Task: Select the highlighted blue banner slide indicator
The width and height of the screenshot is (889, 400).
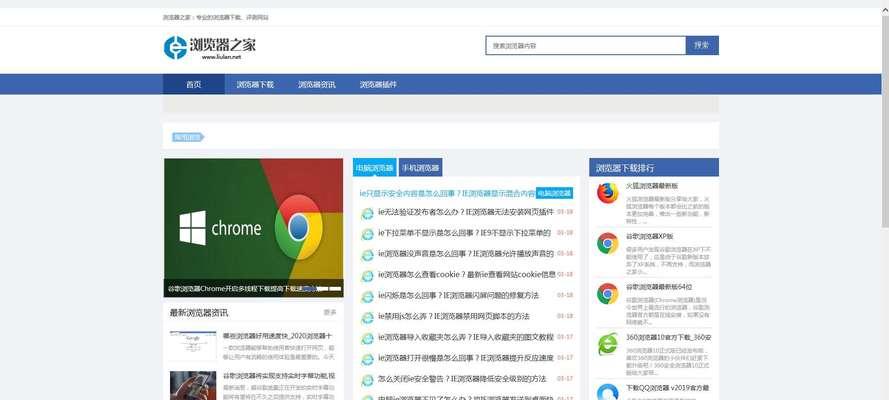Action: pos(311,289)
